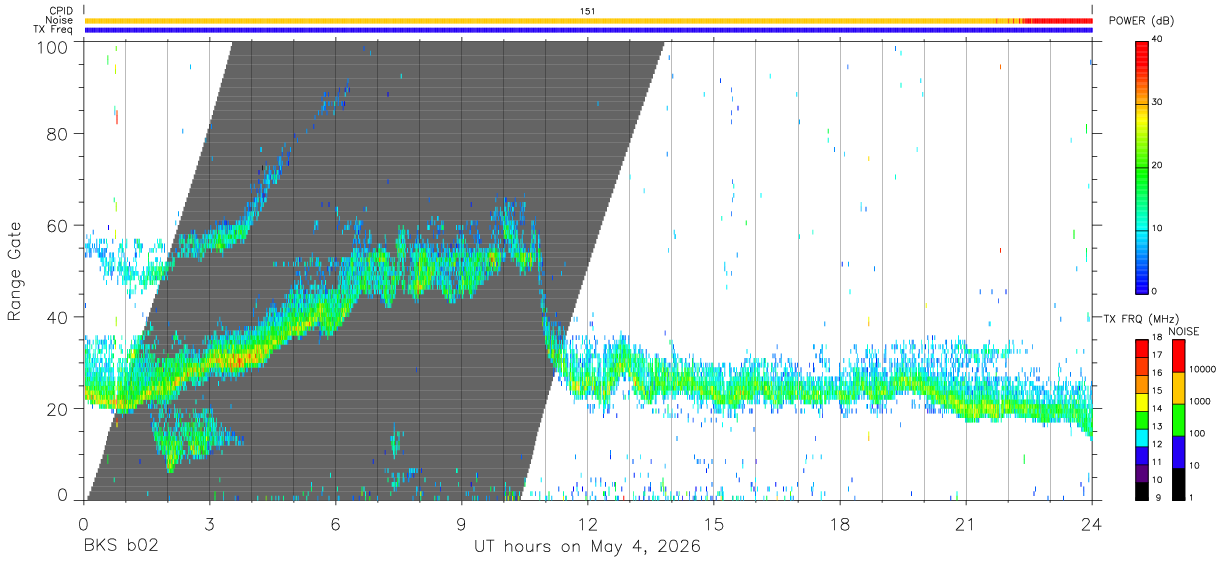Click the Noise row label
Screen dimensions: 1228x567
tap(58, 20)
